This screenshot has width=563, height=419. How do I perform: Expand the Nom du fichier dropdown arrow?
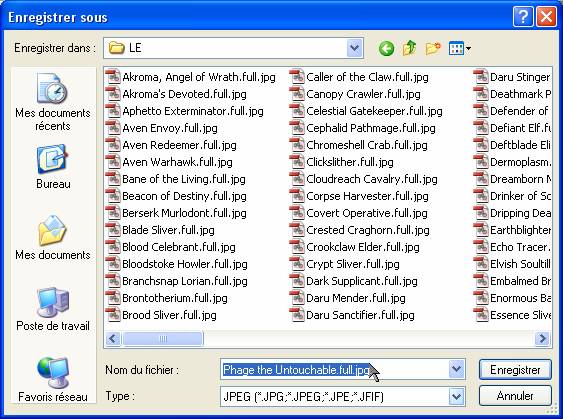click(456, 369)
